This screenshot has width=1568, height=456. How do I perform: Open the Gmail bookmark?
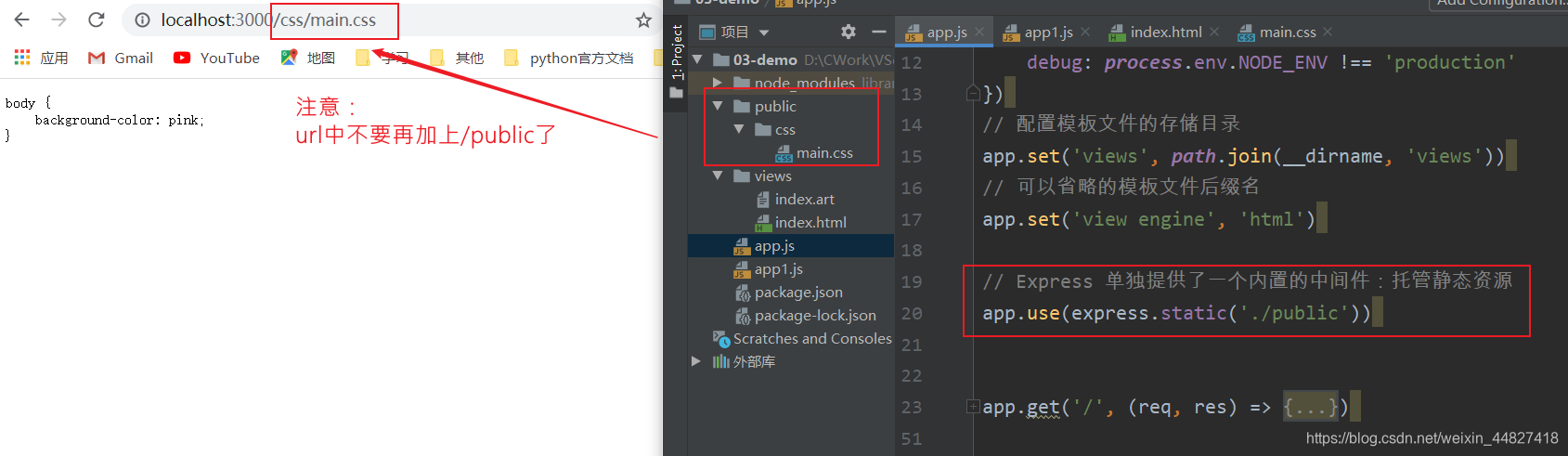(121, 58)
